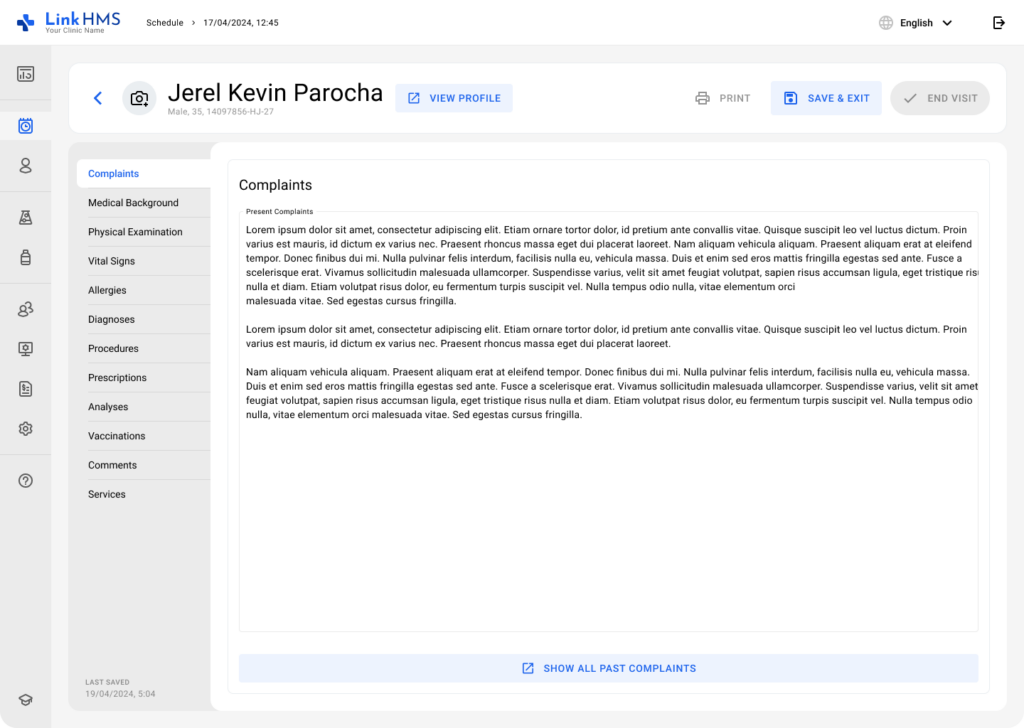Click the Save & Exit button
The width and height of the screenshot is (1024, 728).
(826, 98)
